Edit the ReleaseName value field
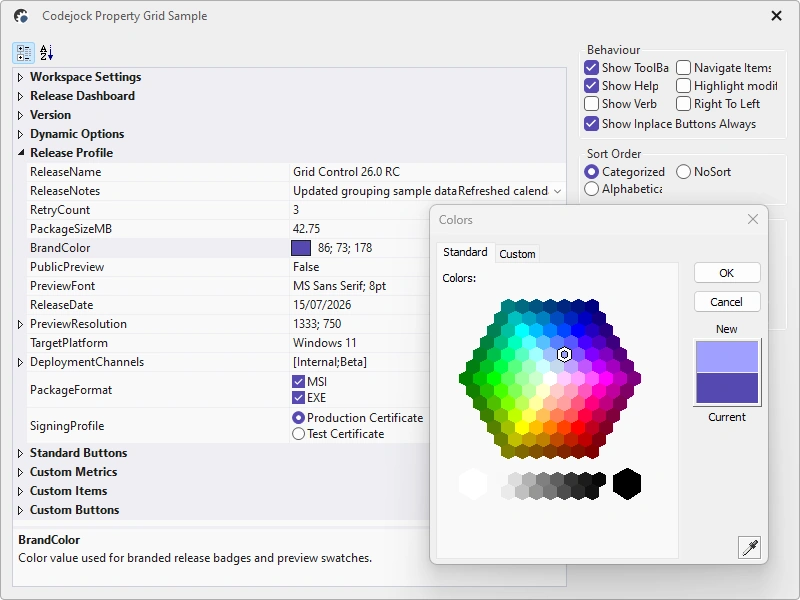The width and height of the screenshot is (800, 600). tap(428, 172)
